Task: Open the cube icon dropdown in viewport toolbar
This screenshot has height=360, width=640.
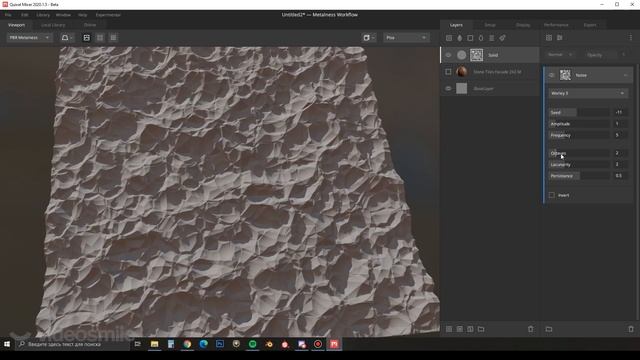Action: click(369, 38)
